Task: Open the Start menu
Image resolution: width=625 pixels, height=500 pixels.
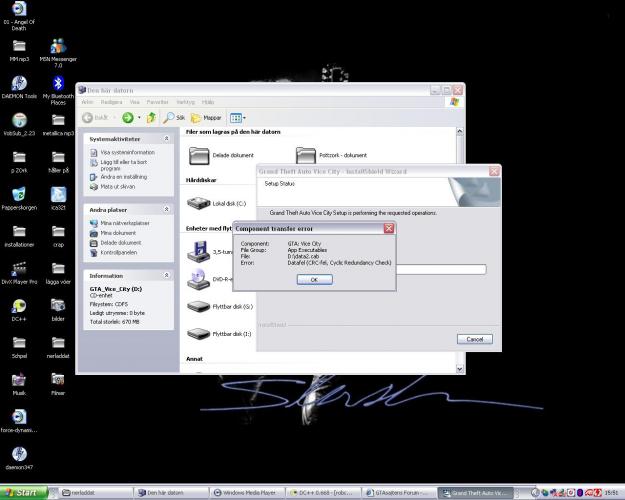Action: point(22,493)
